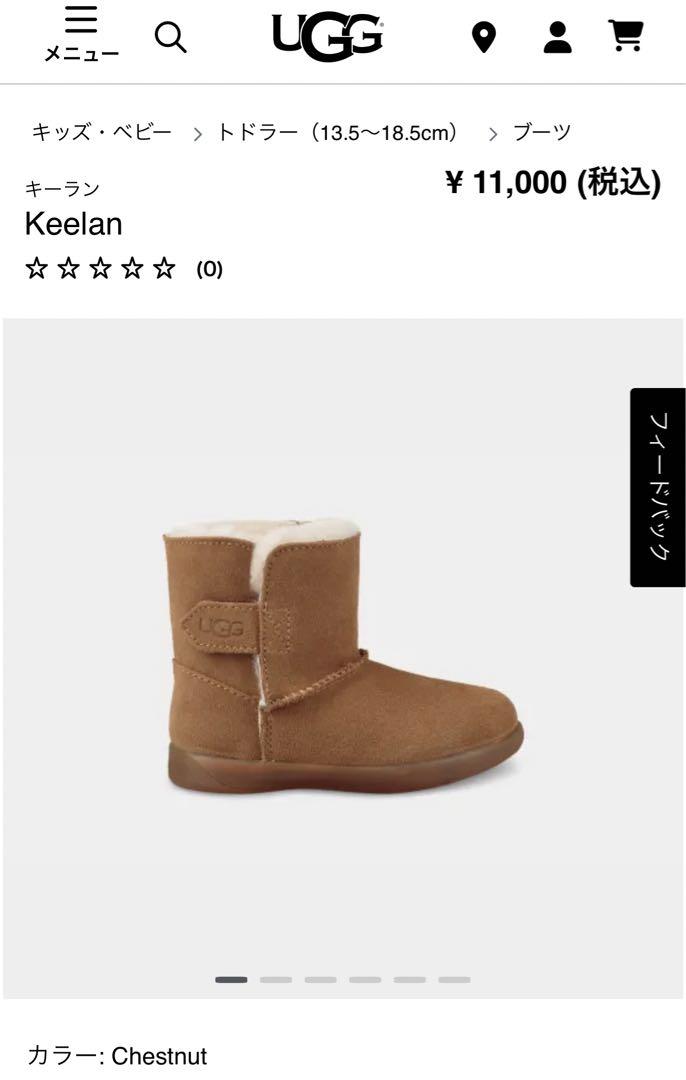This screenshot has height=1080, width=686.
Task: Select the first carousel image indicator
Action: 231,979
